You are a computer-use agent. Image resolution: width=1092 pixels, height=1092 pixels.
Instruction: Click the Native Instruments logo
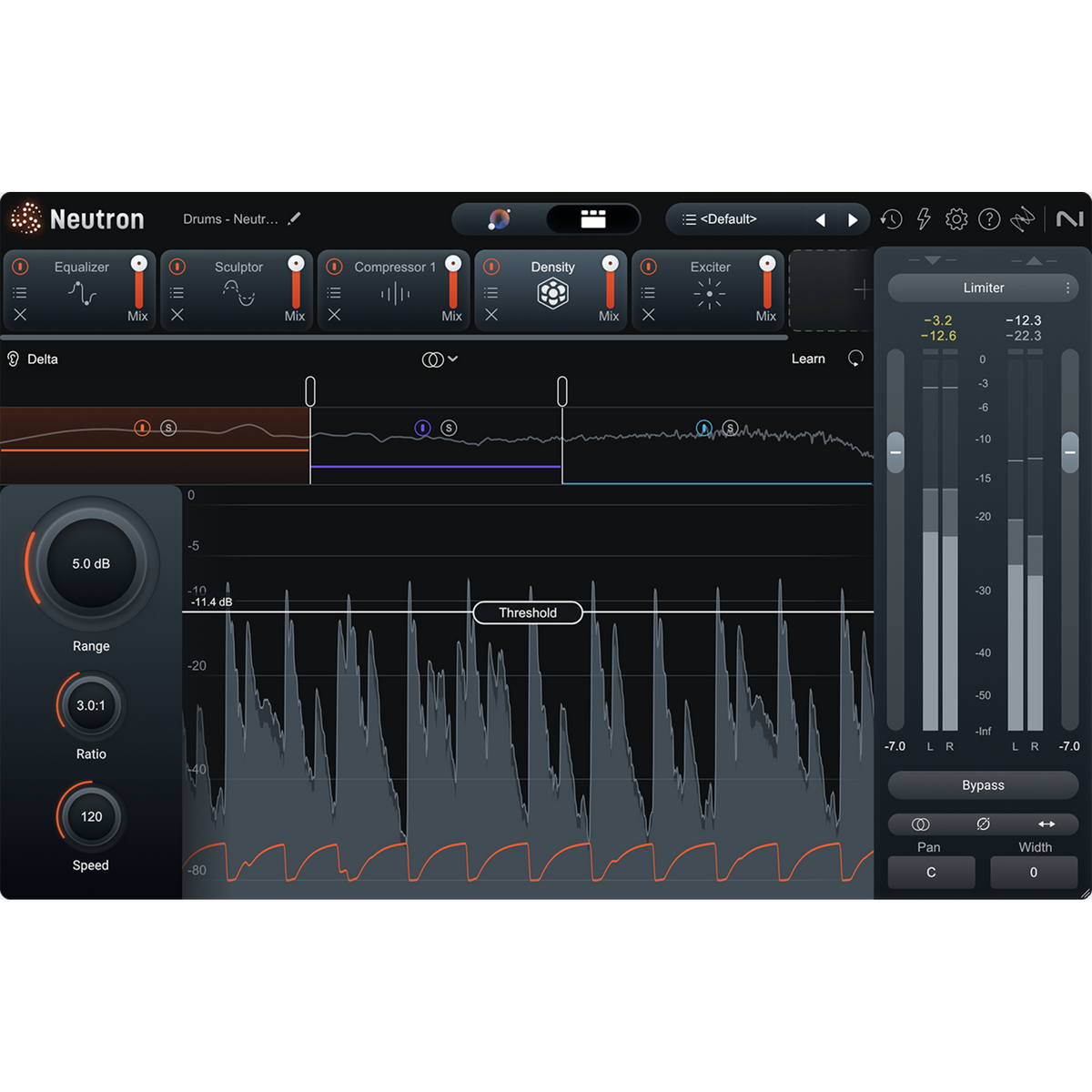point(1069,219)
